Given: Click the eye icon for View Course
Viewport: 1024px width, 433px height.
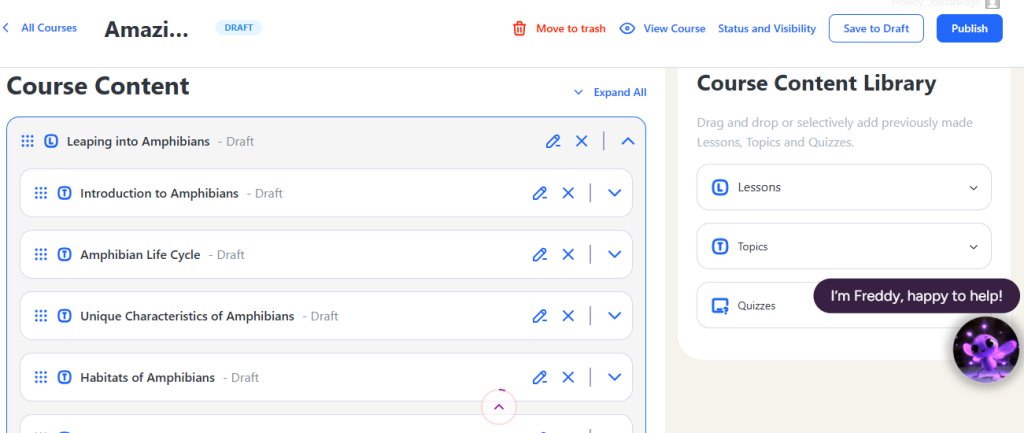Looking at the screenshot, I should point(627,28).
